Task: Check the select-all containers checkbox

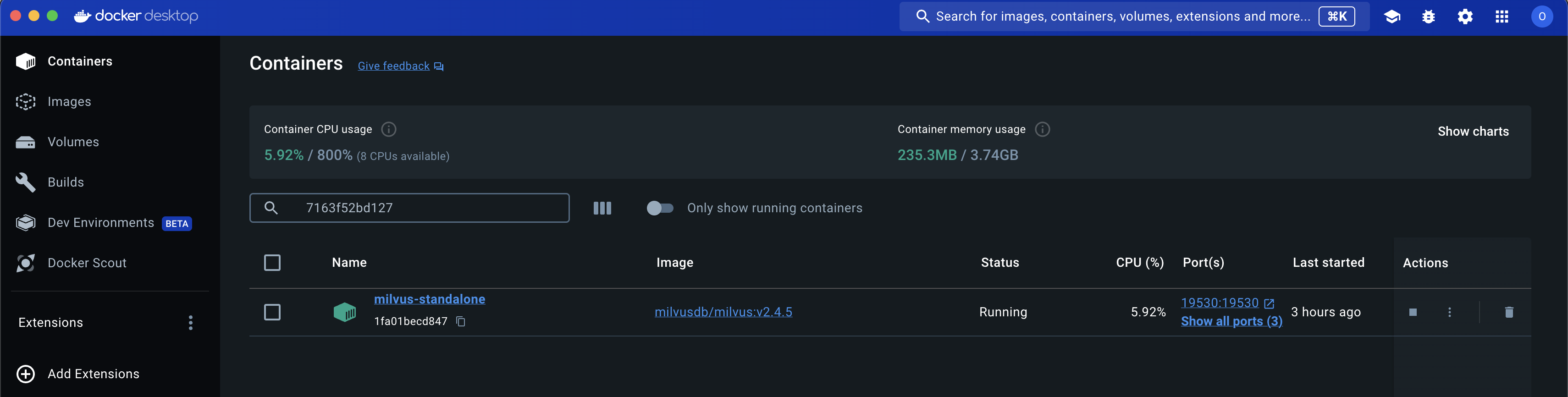Action: (272, 262)
